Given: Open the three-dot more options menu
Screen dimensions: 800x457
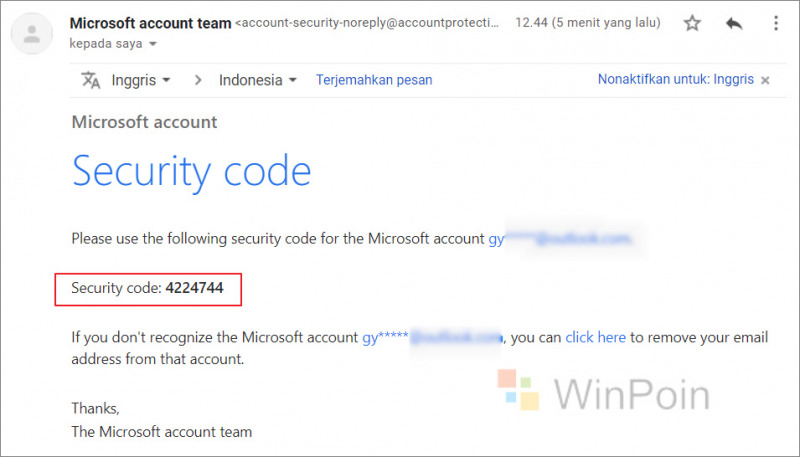Looking at the screenshot, I should [x=776, y=23].
